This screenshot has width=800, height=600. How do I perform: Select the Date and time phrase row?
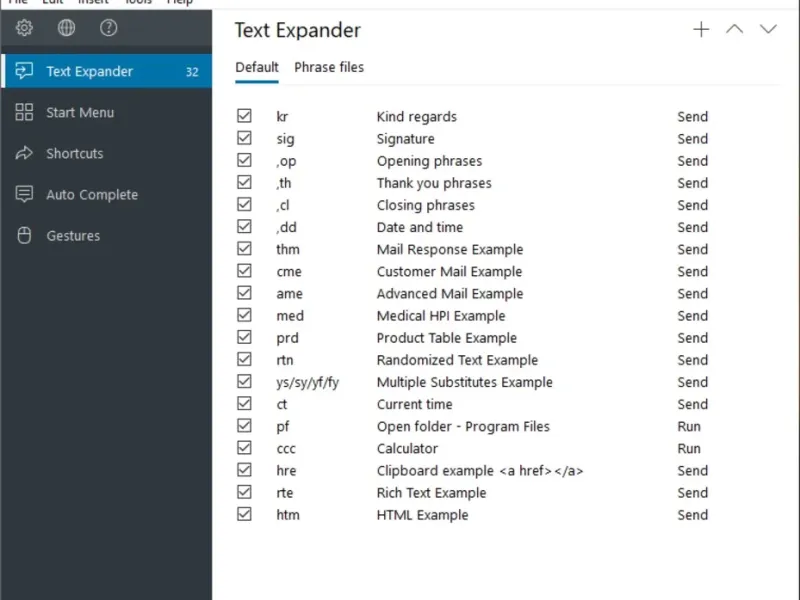[x=420, y=228]
